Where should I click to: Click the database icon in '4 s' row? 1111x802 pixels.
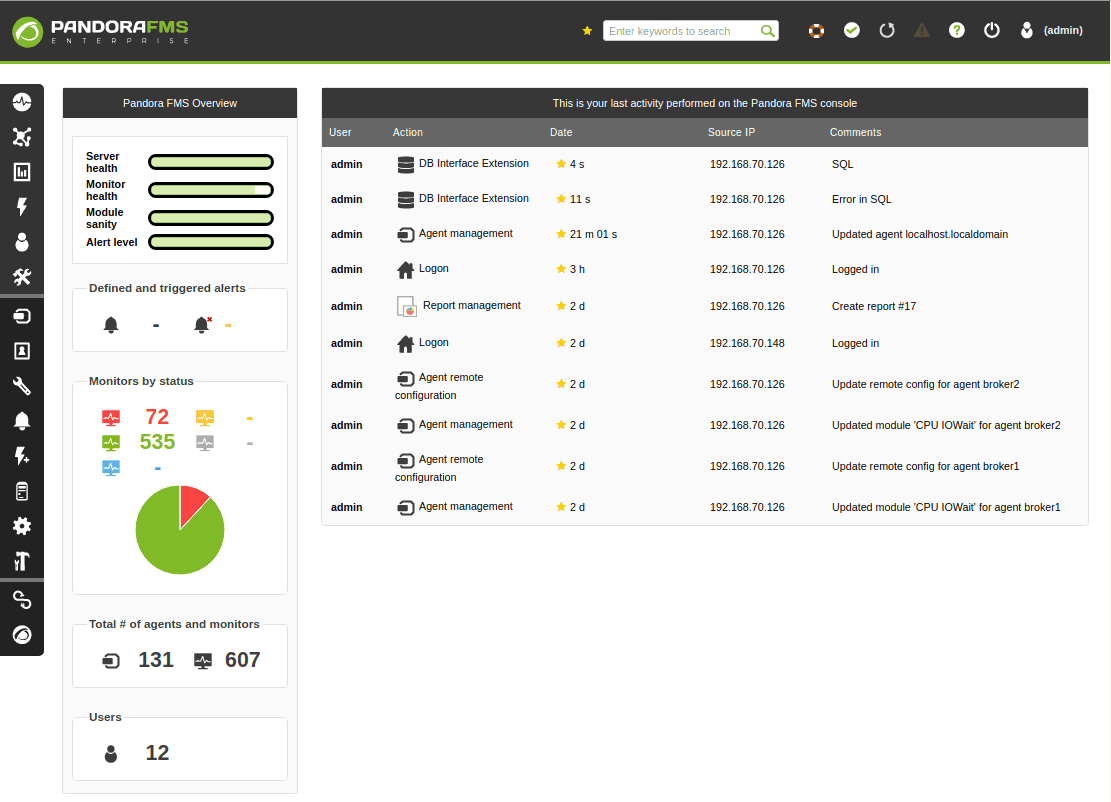pyautogui.click(x=405, y=165)
